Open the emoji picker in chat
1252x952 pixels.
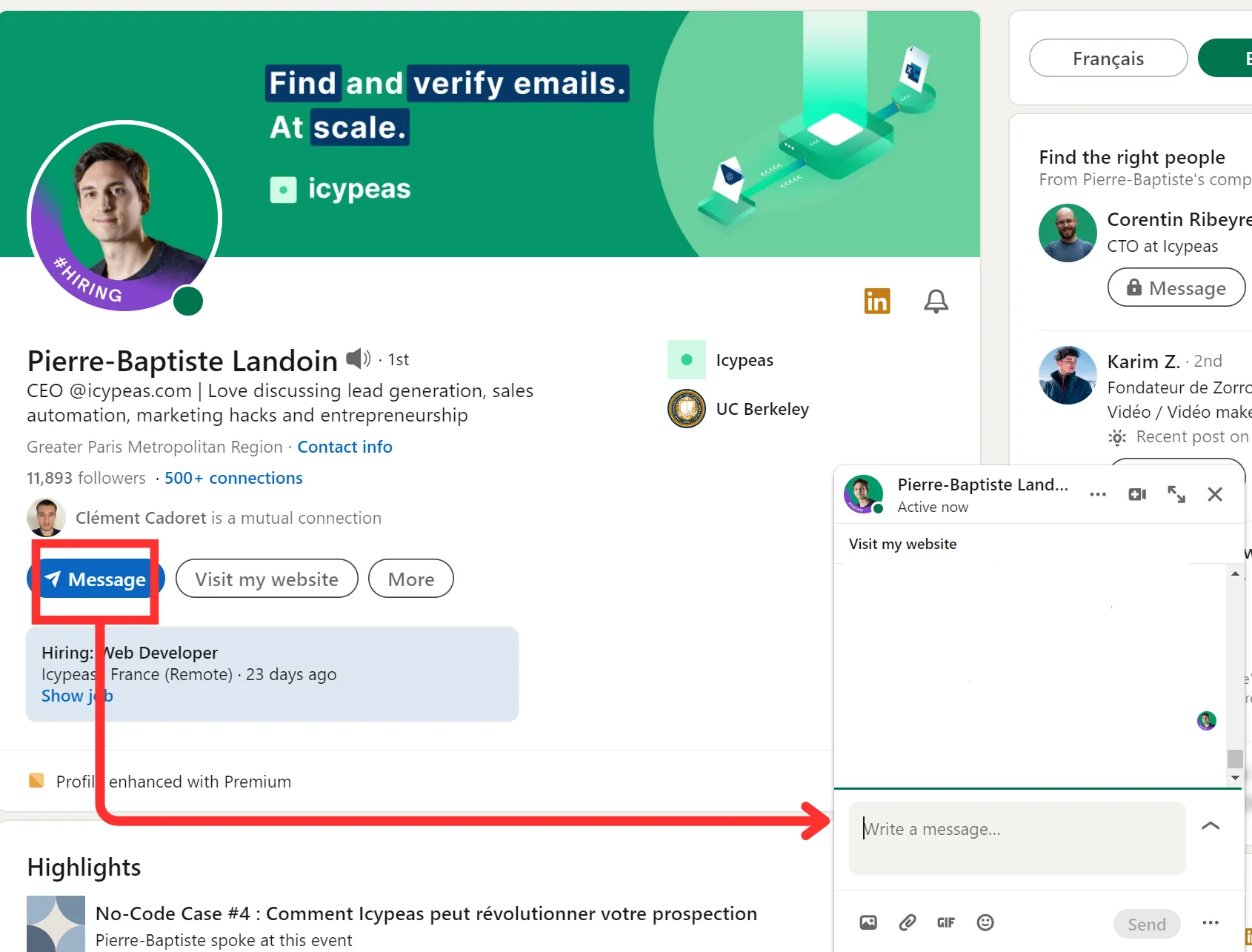[985, 922]
